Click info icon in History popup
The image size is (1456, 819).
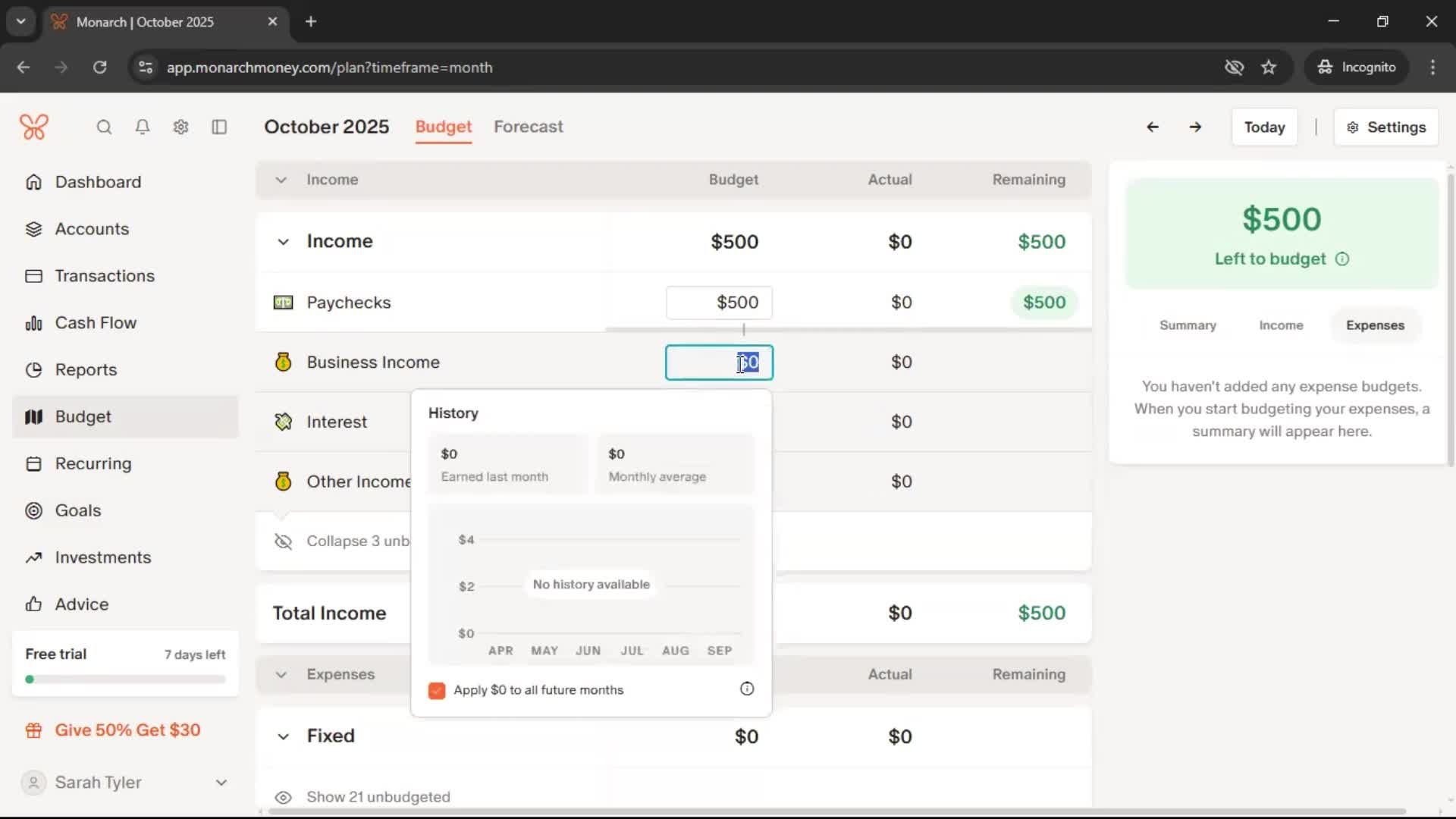coord(746,689)
